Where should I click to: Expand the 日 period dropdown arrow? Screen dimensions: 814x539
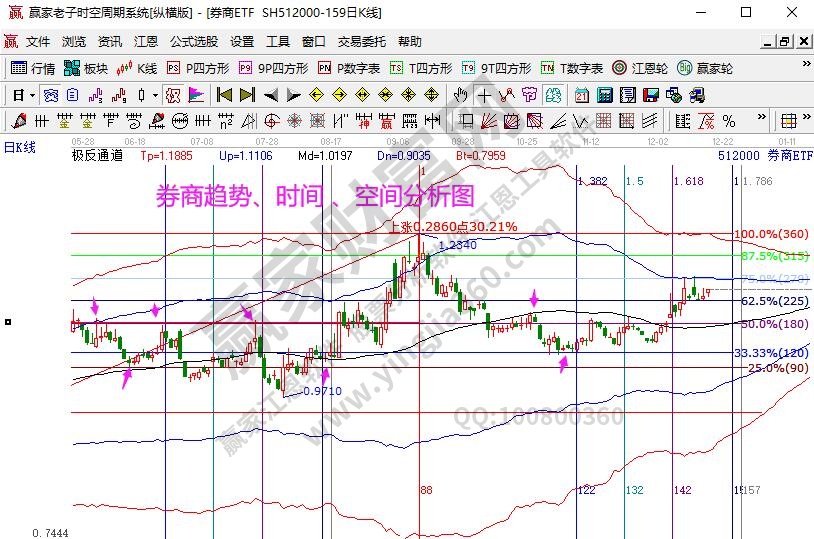[32, 96]
